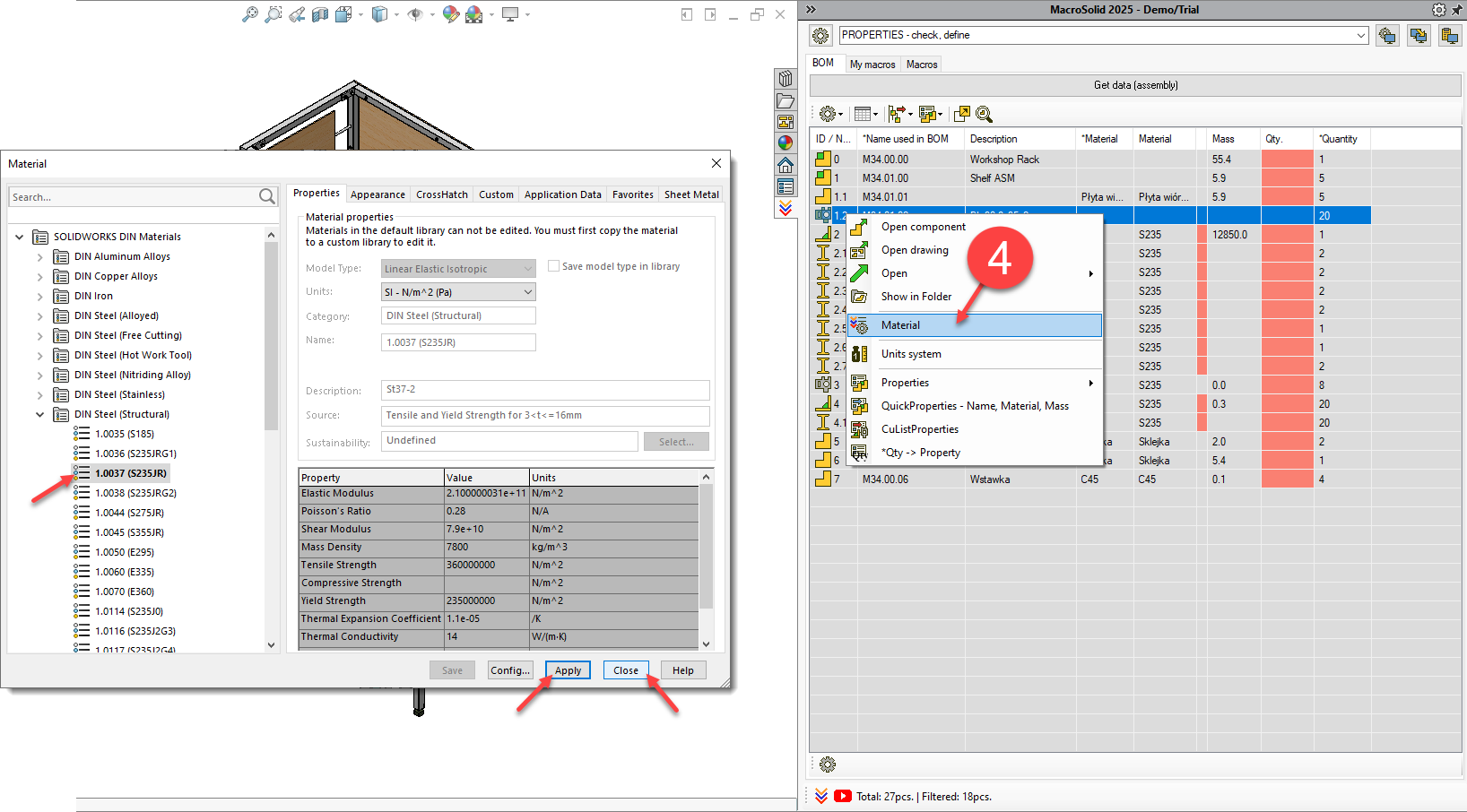Click the export arrow icon in BOM toolbar
Viewport: 1467px width, 812px height.
962,114
